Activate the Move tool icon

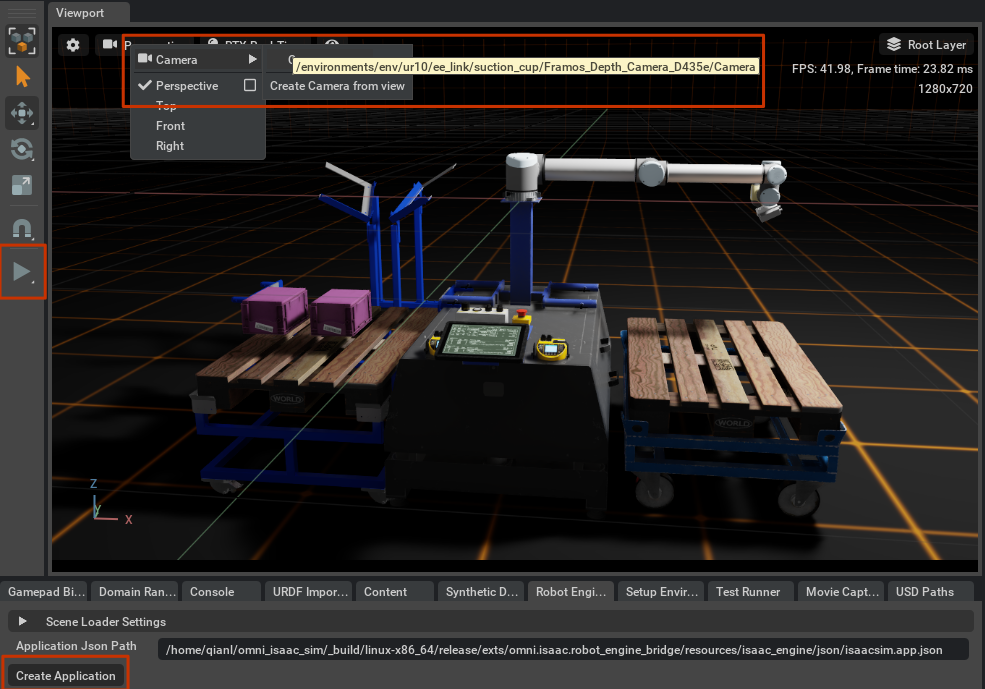tap(22, 114)
